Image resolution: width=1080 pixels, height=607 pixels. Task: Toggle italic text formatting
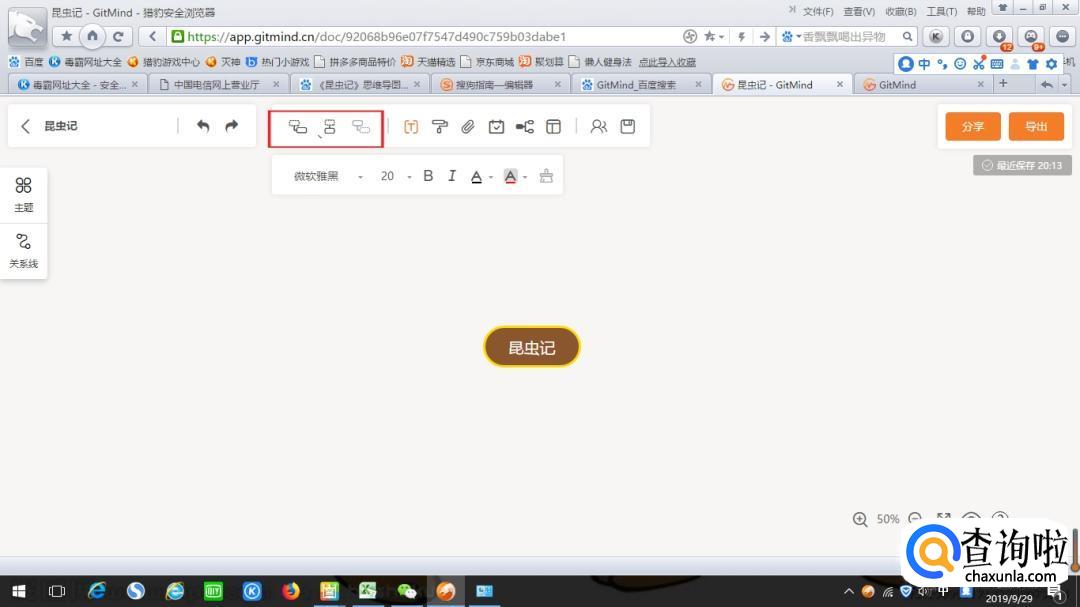click(x=452, y=176)
